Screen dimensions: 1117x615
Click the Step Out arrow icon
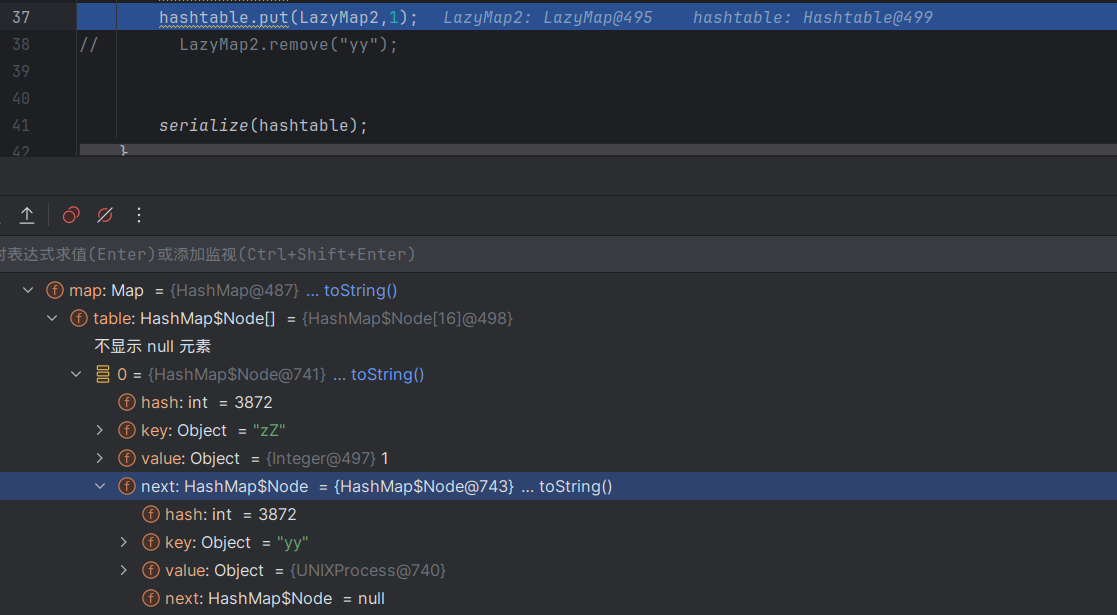point(27,215)
